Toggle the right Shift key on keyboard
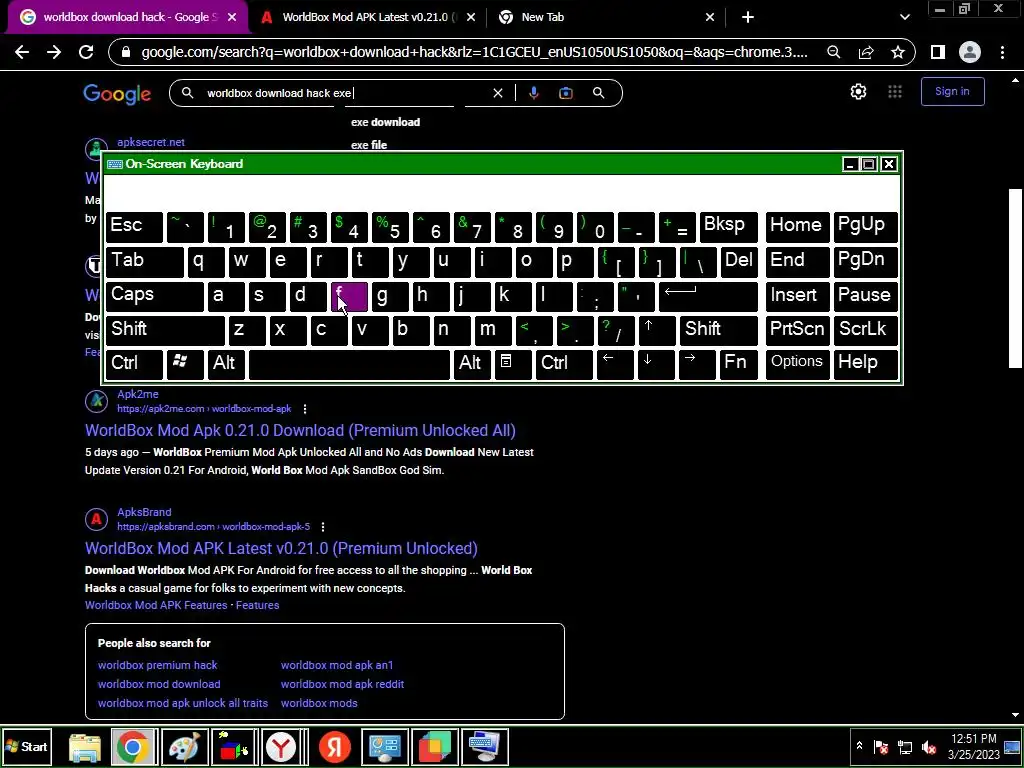 (x=718, y=330)
